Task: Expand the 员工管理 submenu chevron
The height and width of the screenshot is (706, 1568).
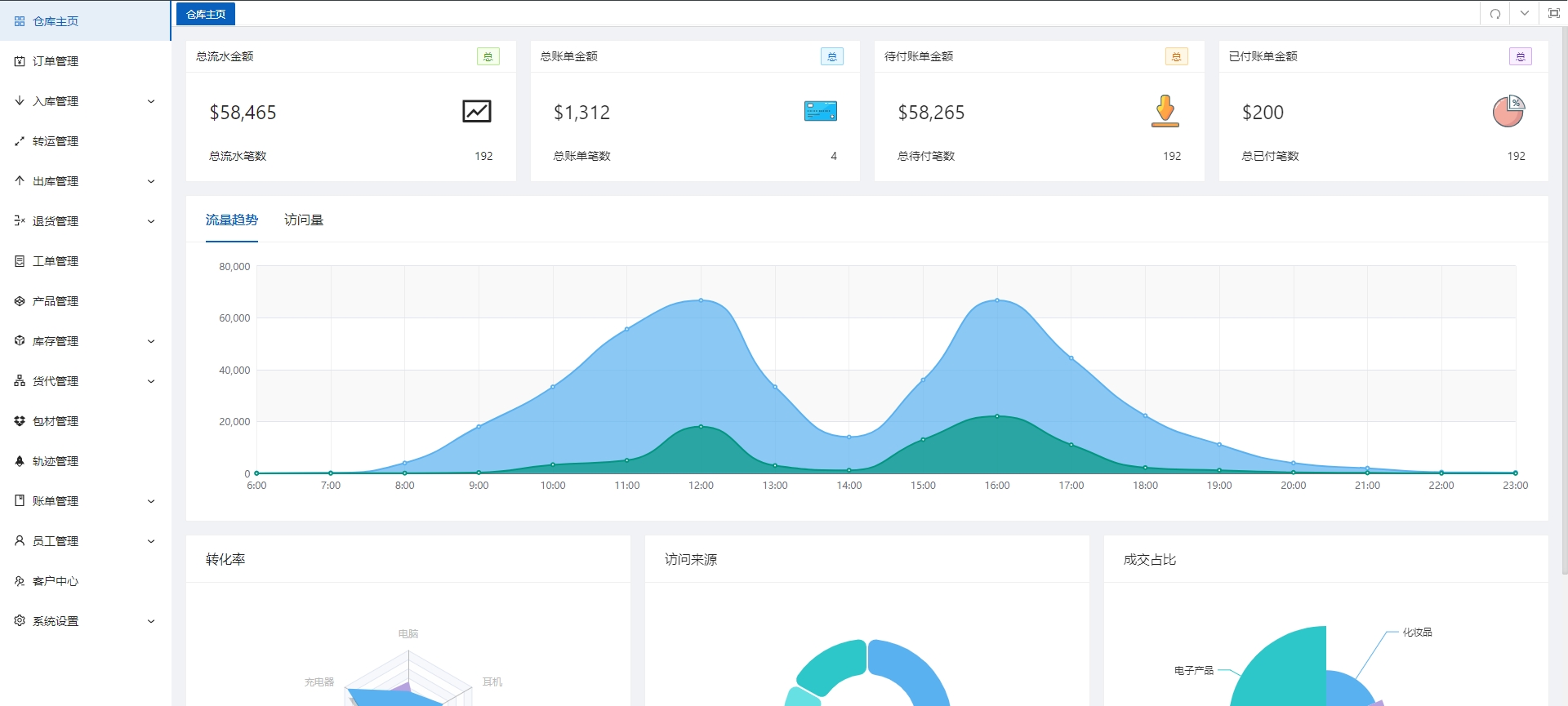Action: coord(151,541)
